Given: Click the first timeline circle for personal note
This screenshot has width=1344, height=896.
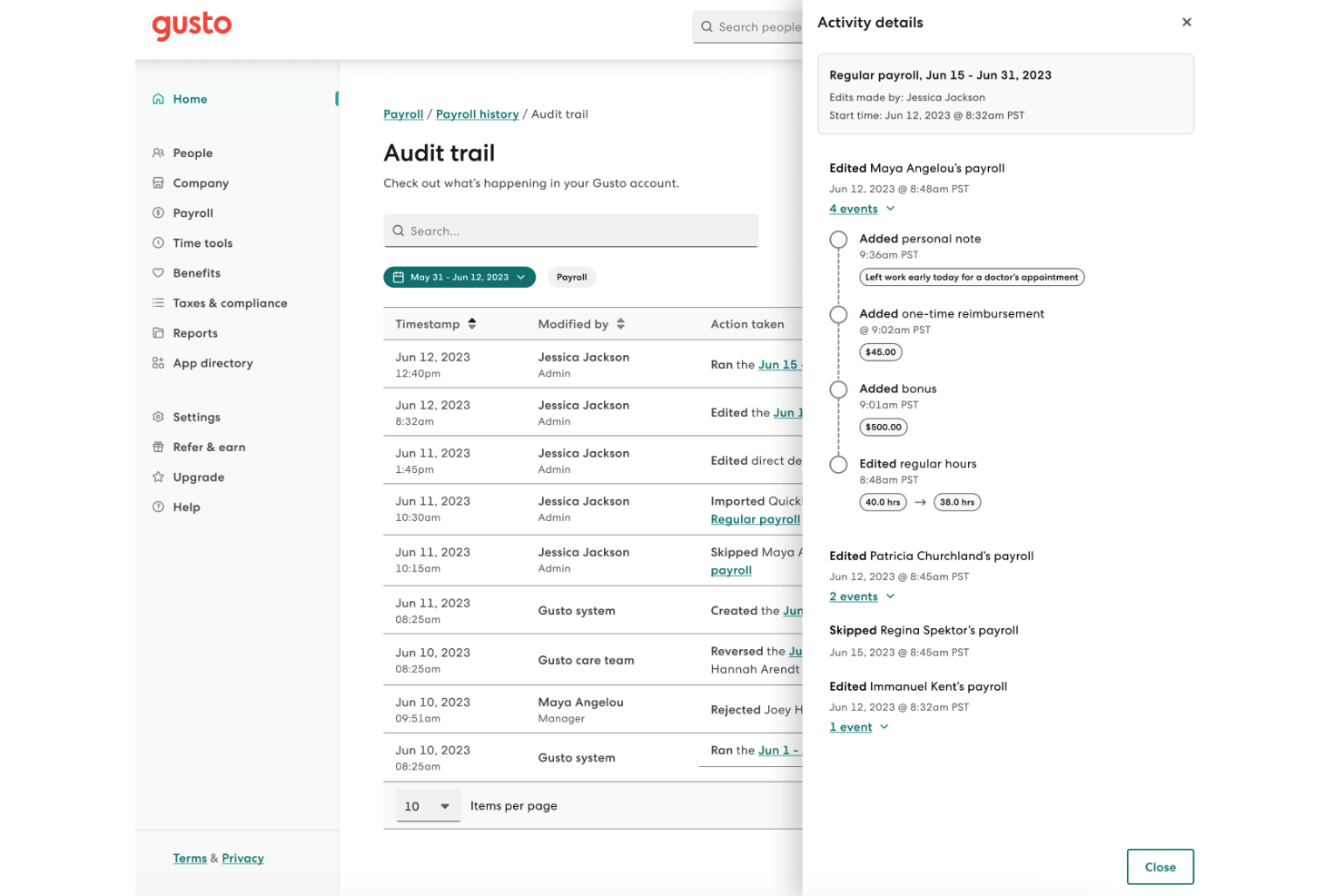Looking at the screenshot, I should (838, 240).
